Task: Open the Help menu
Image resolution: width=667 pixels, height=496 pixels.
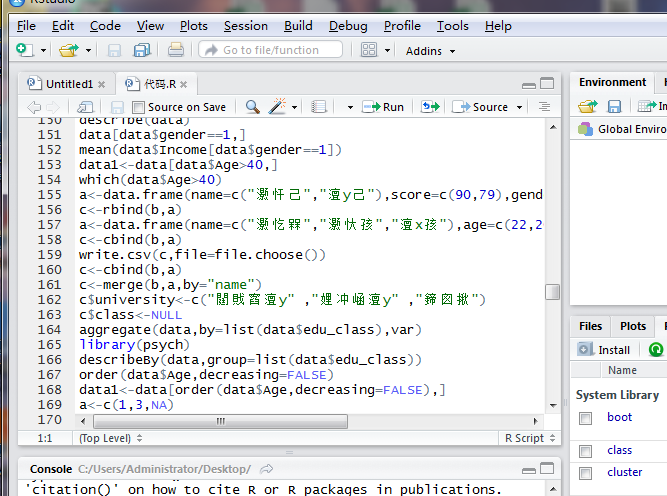Action: click(498, 26)
